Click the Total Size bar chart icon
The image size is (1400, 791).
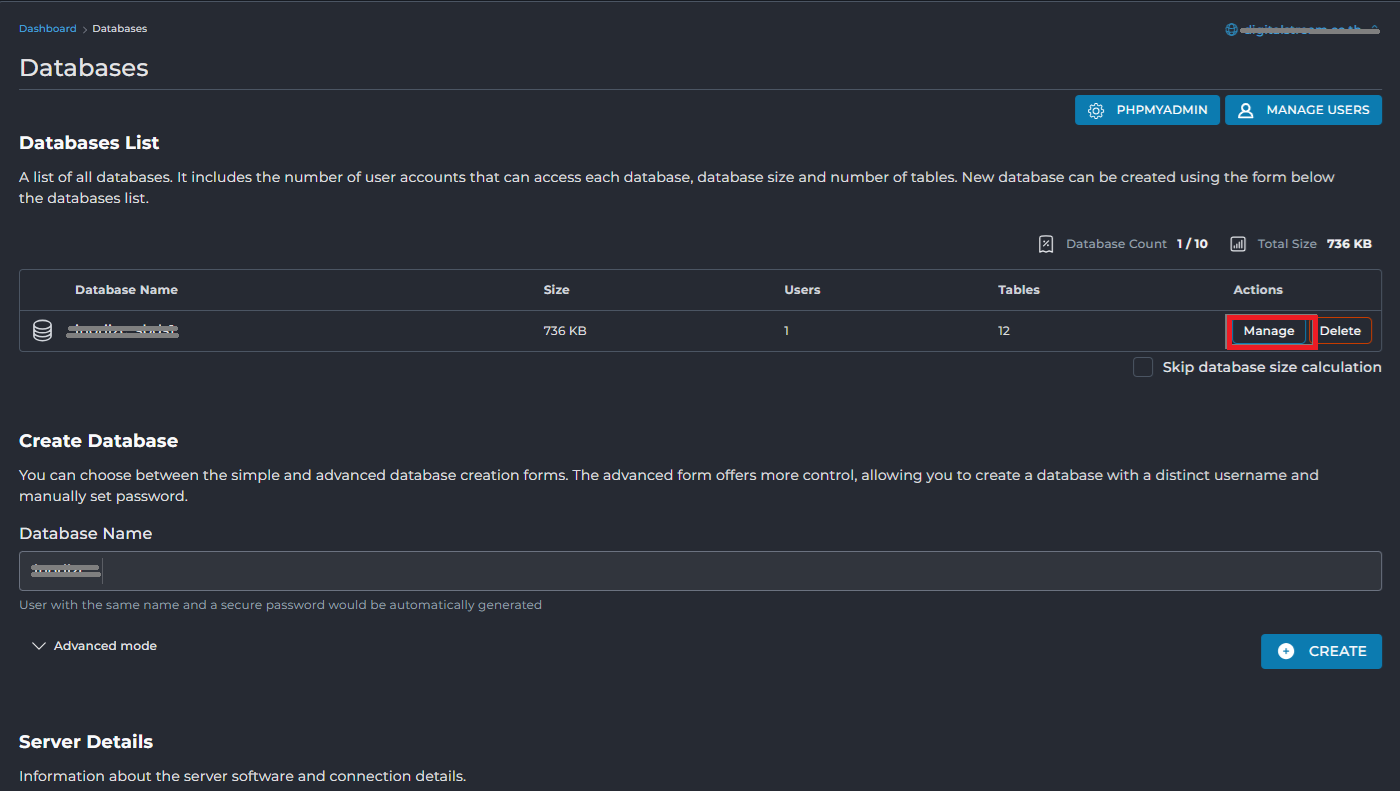(1238, 244)
